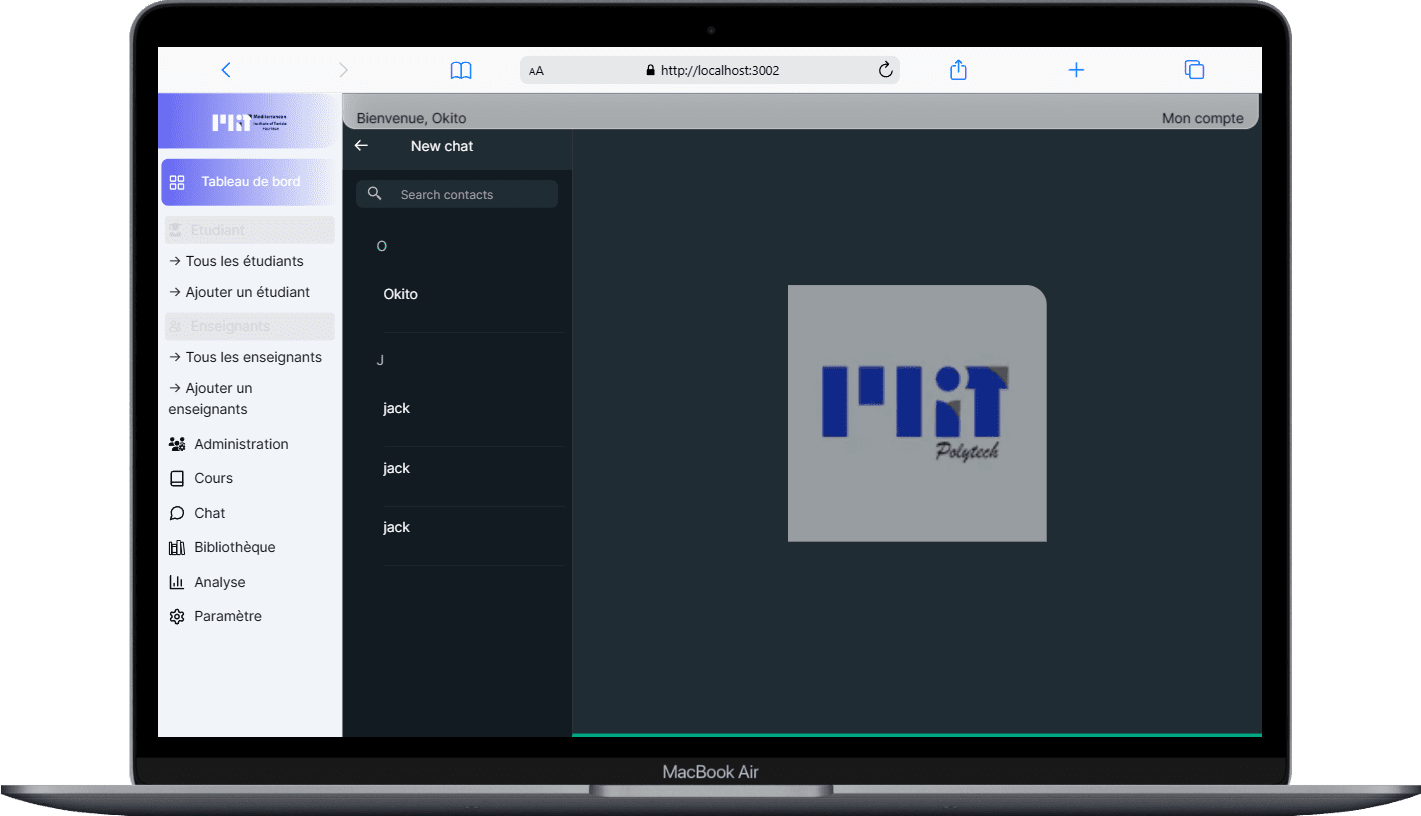Click the AA reader text-size button
The height and width of the screenshot is (816, 1421).
click(537, 71)
